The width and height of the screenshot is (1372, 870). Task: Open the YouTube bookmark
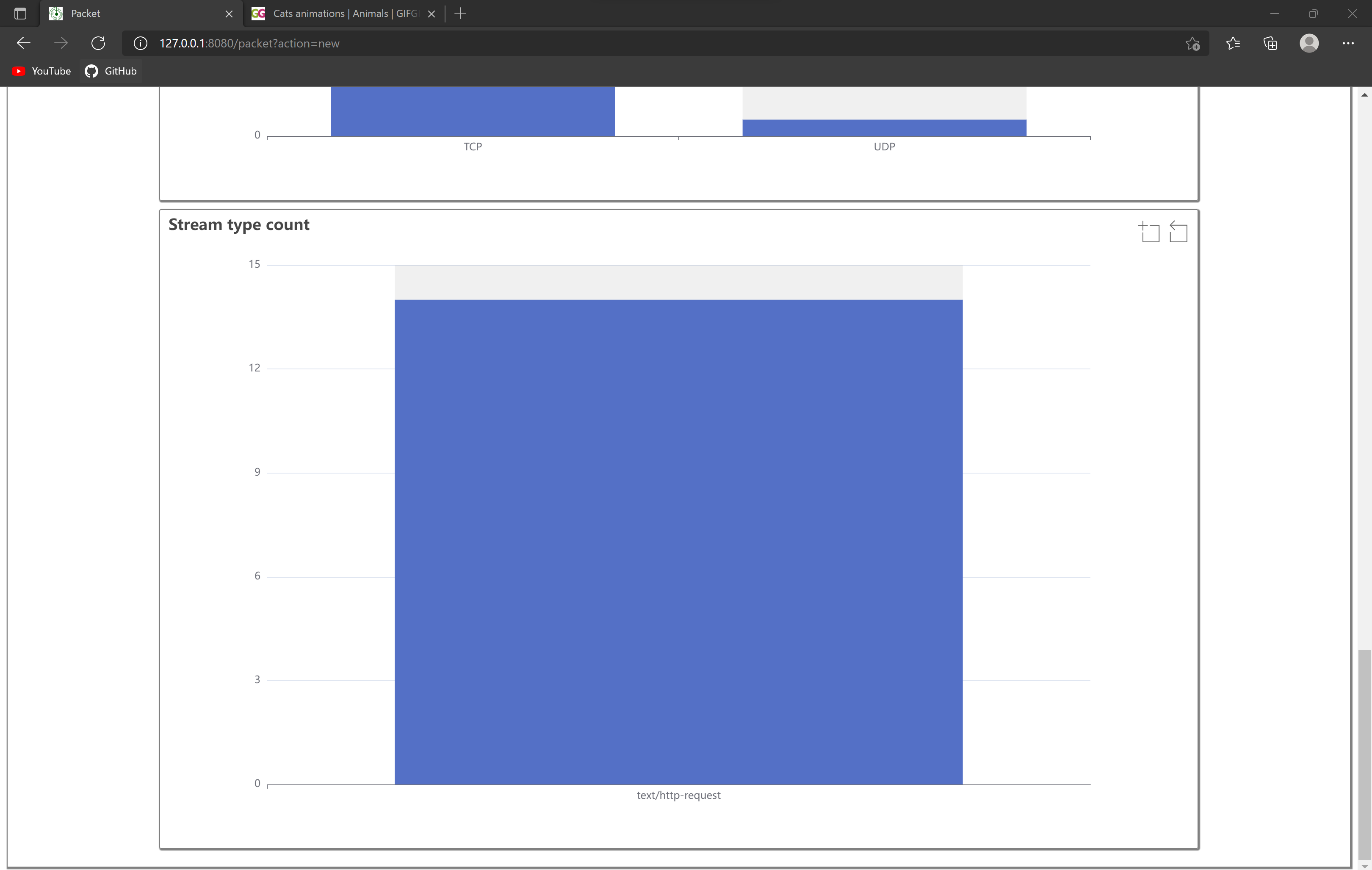click(41, 71)
